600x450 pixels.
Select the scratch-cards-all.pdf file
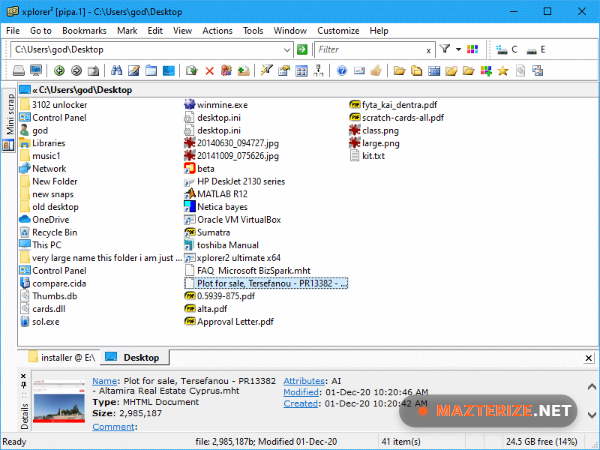(x=396, y=117)
